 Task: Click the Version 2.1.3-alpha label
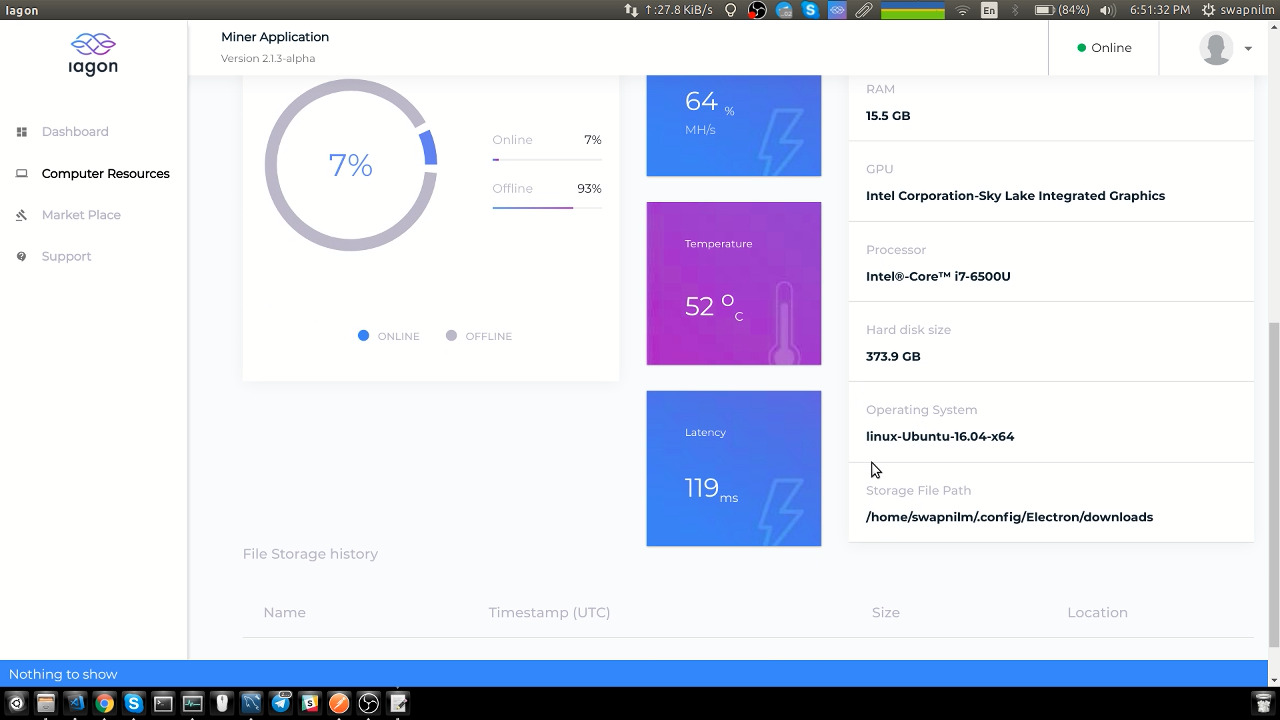268,58
